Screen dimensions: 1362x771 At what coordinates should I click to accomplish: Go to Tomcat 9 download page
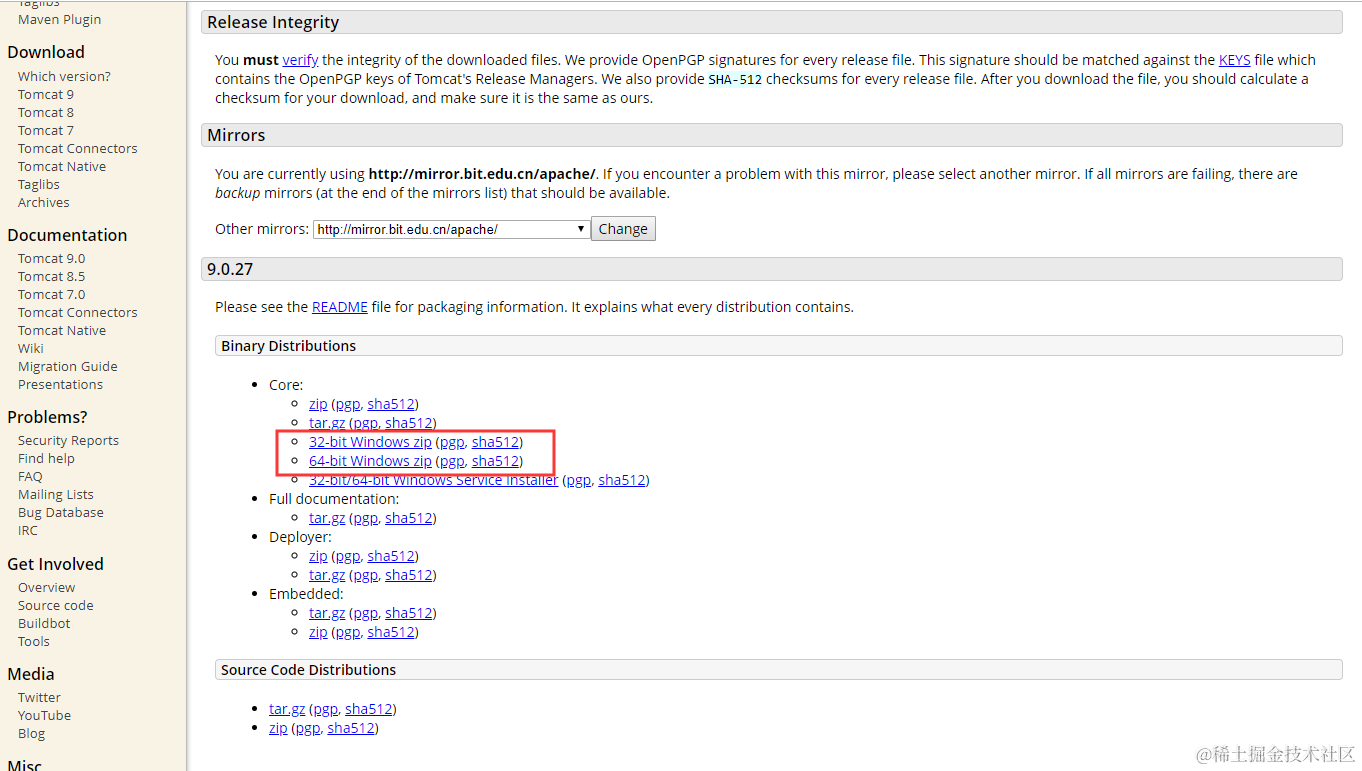(x=46, y=94)
